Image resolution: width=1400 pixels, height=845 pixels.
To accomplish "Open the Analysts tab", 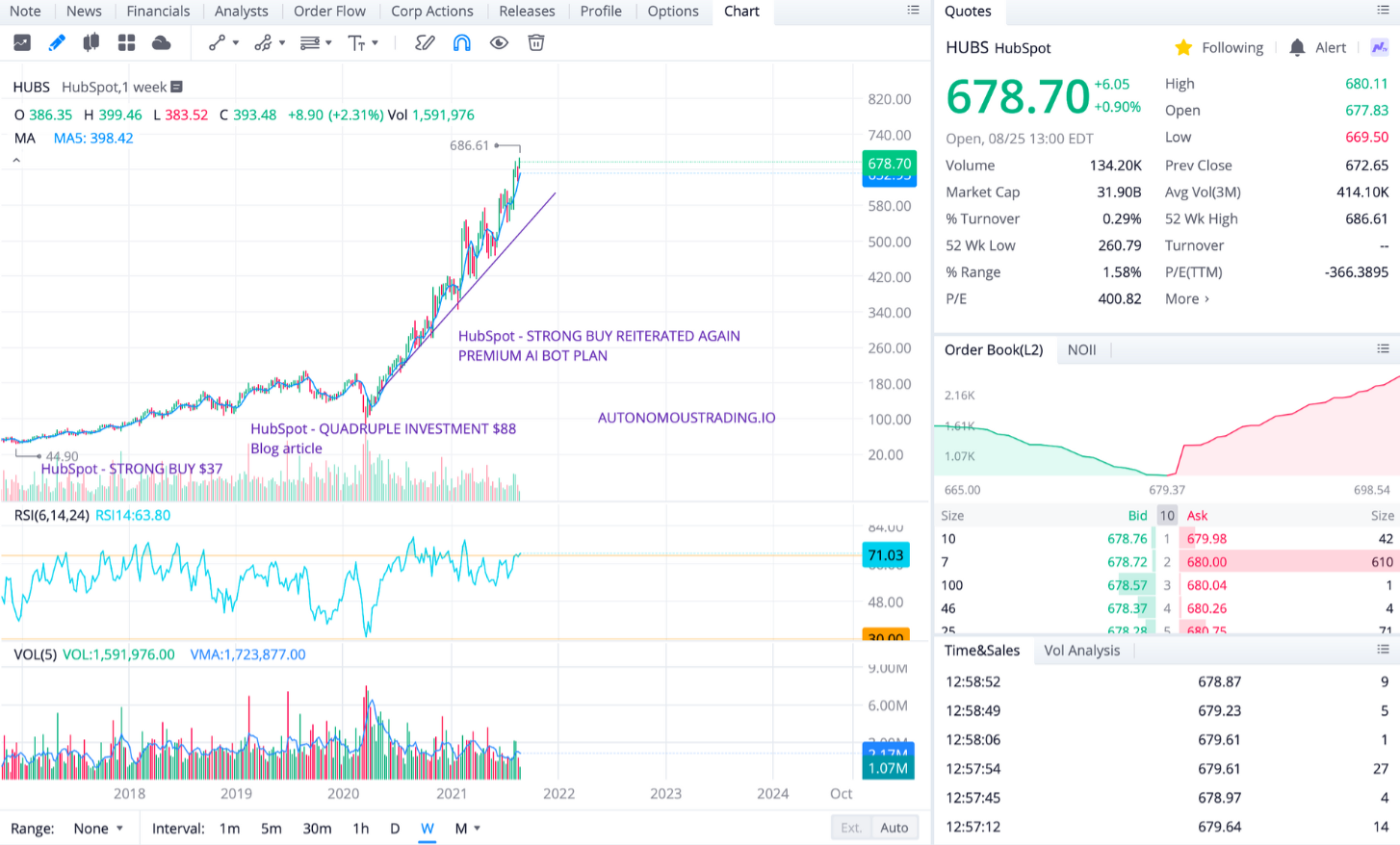I will pos(242,12).
